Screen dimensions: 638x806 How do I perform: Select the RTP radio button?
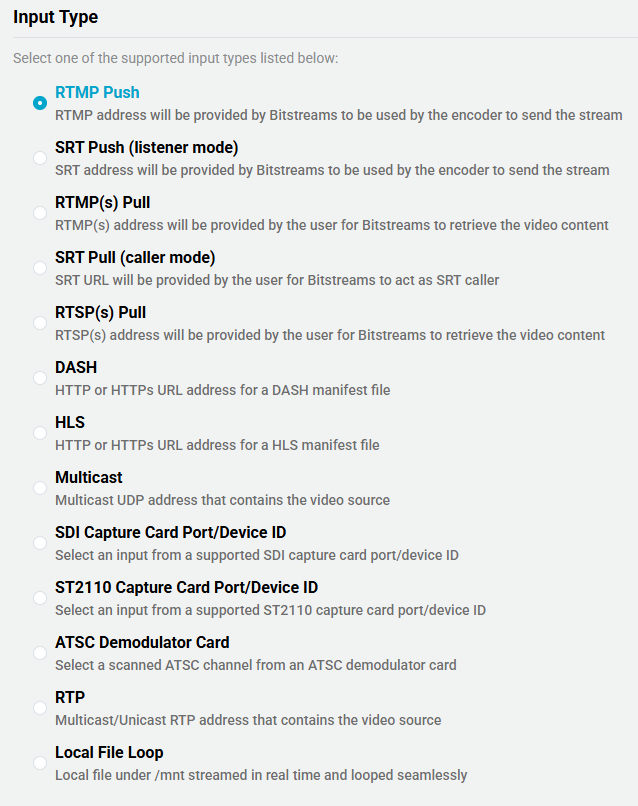coord(40,708)
